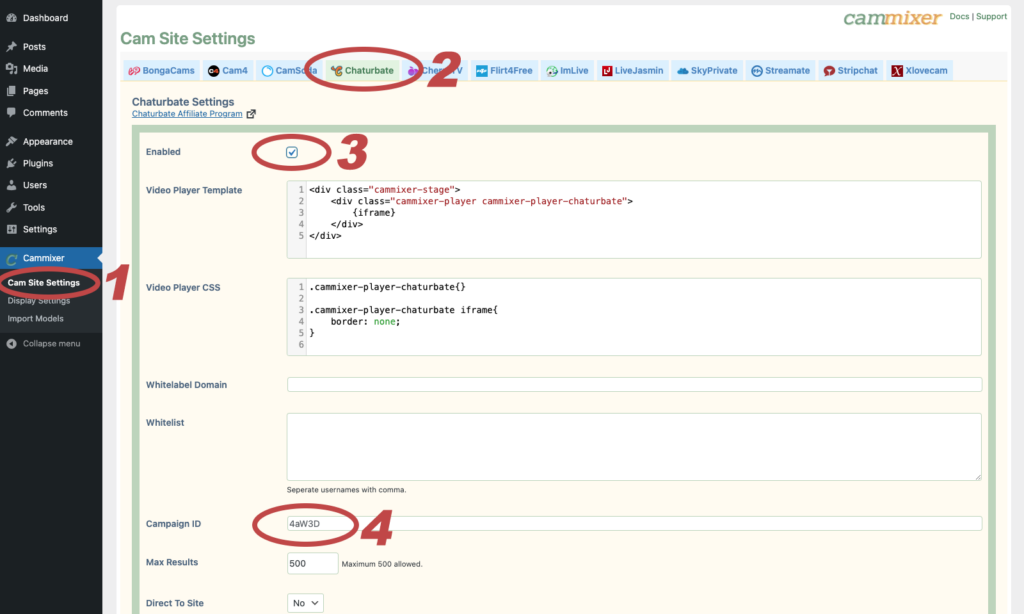Open Import Models submenu item
Image resolution: width=1024 pixels, height=614 pixels.
coord(35,319)
